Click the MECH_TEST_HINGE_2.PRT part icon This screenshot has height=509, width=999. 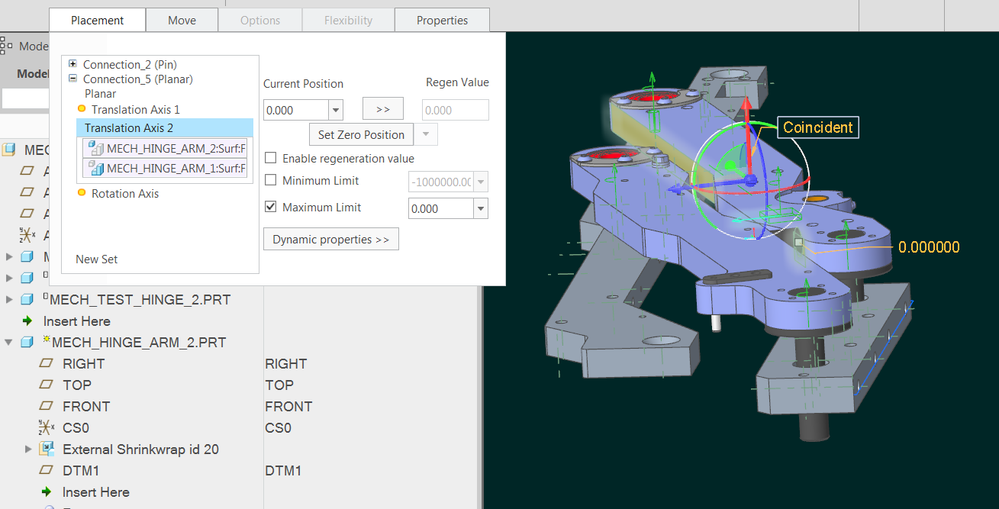point(27,299)
